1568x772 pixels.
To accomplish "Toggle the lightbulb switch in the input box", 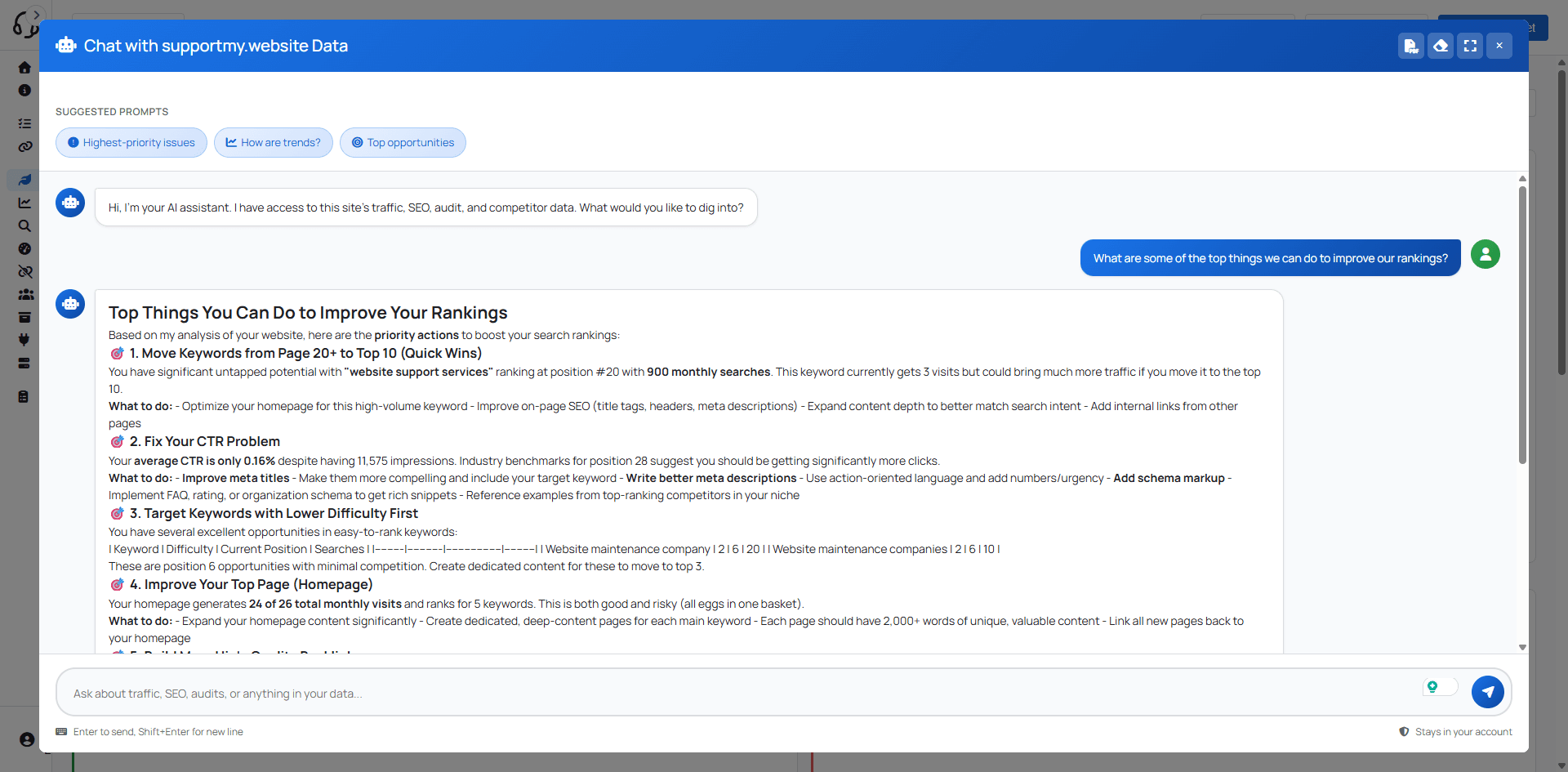I will click(1440, 687).
